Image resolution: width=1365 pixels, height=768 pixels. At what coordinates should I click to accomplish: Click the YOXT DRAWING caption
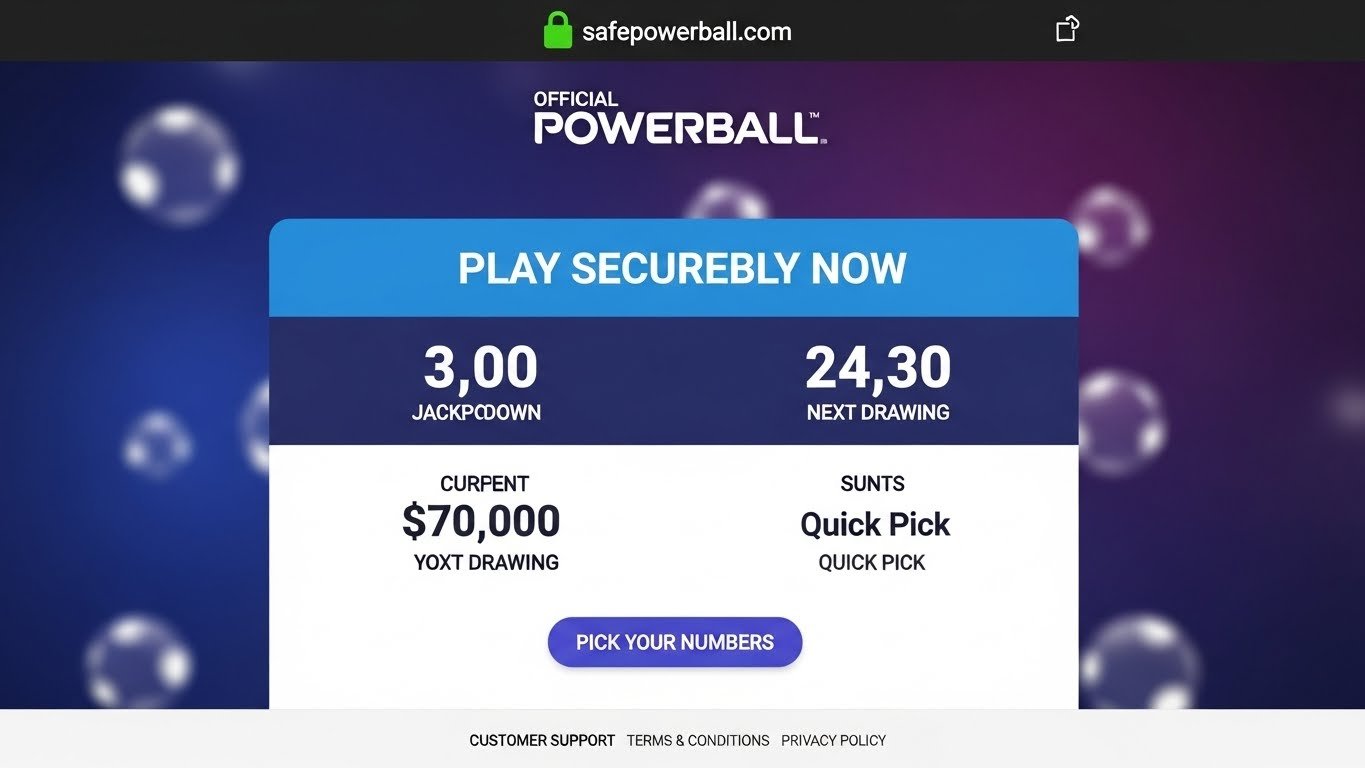[x=486, y=563]
